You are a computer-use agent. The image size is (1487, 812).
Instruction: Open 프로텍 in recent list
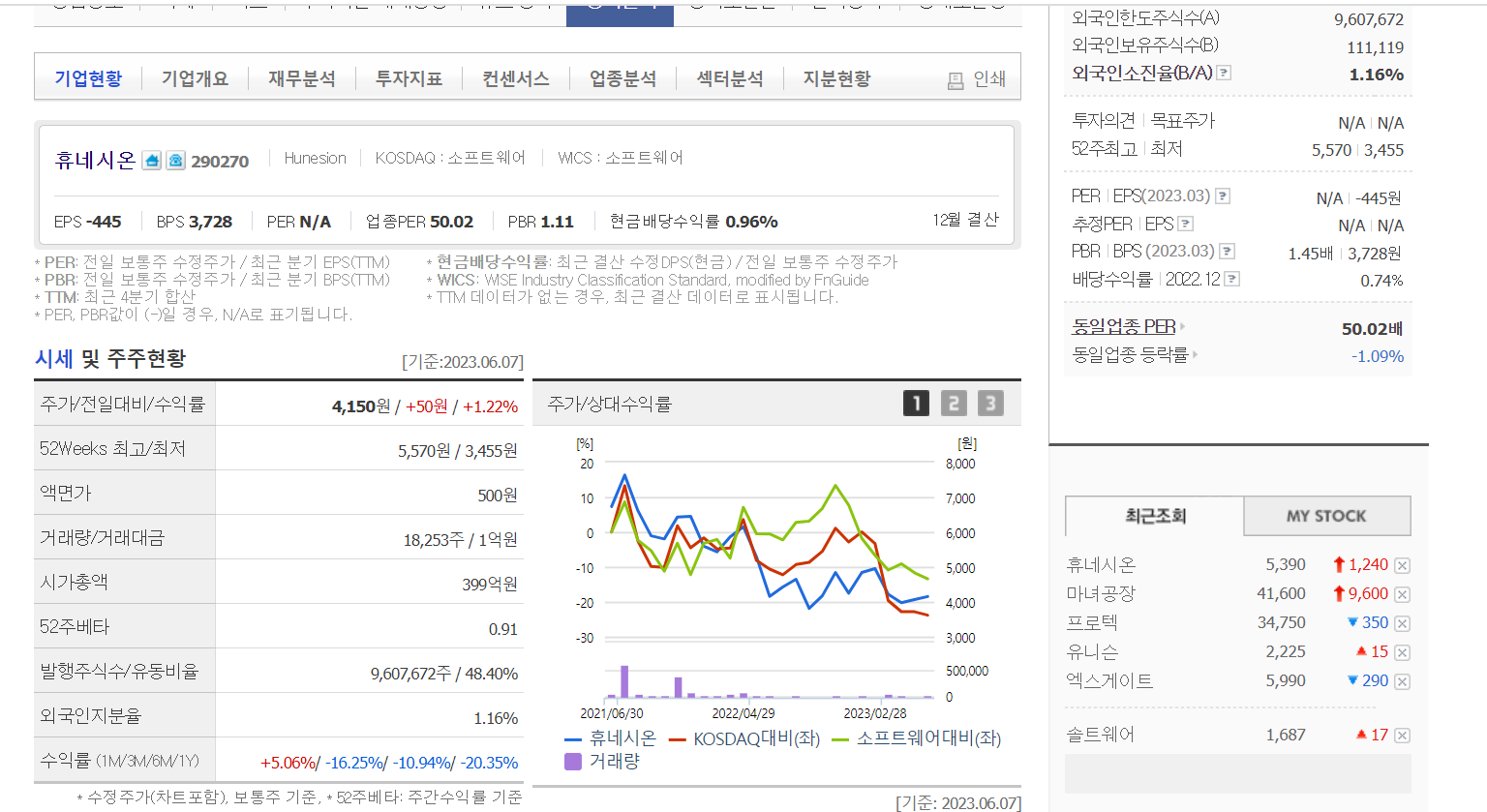(1092, 623)
